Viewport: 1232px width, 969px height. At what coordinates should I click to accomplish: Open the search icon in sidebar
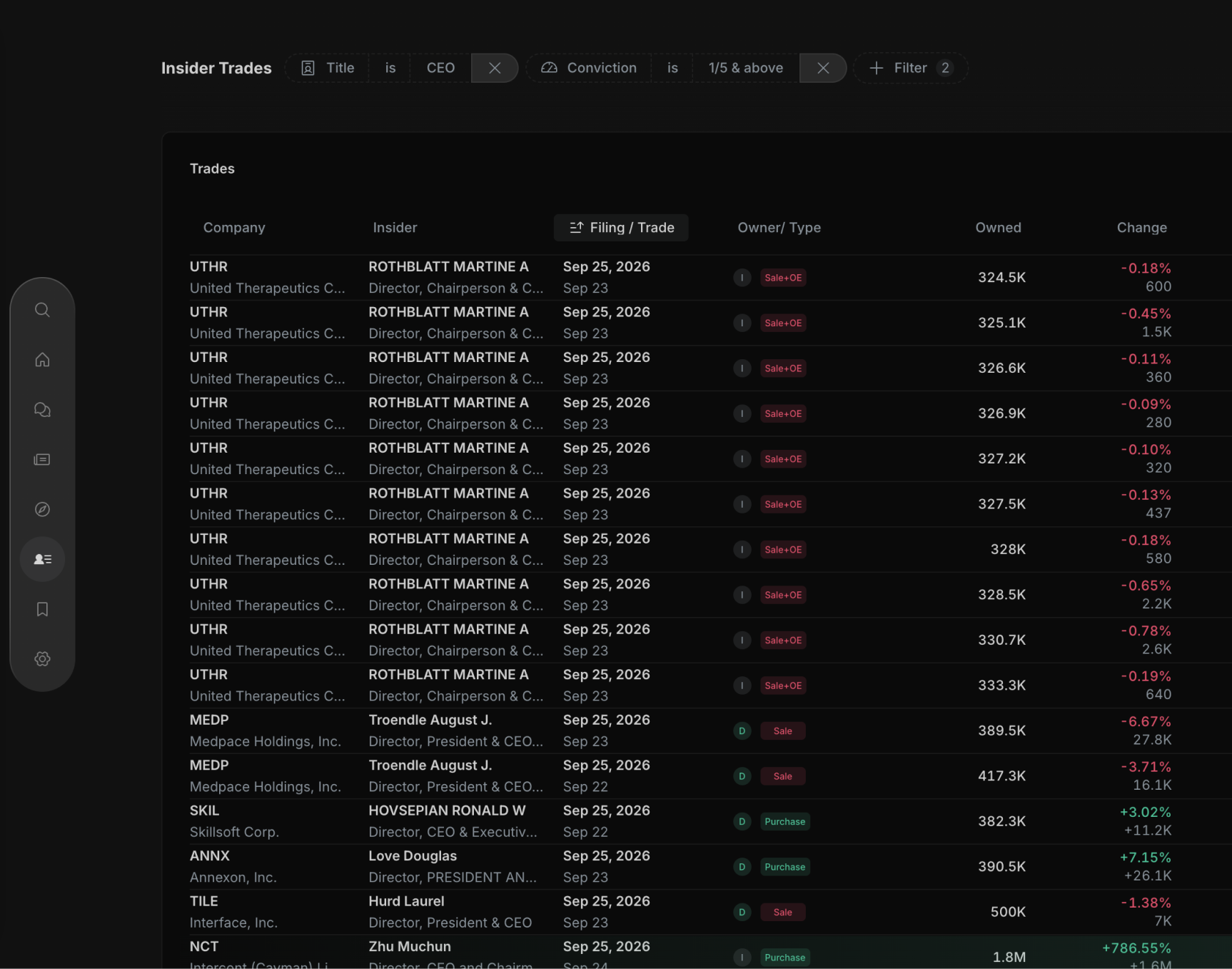(x=42, y=309)
